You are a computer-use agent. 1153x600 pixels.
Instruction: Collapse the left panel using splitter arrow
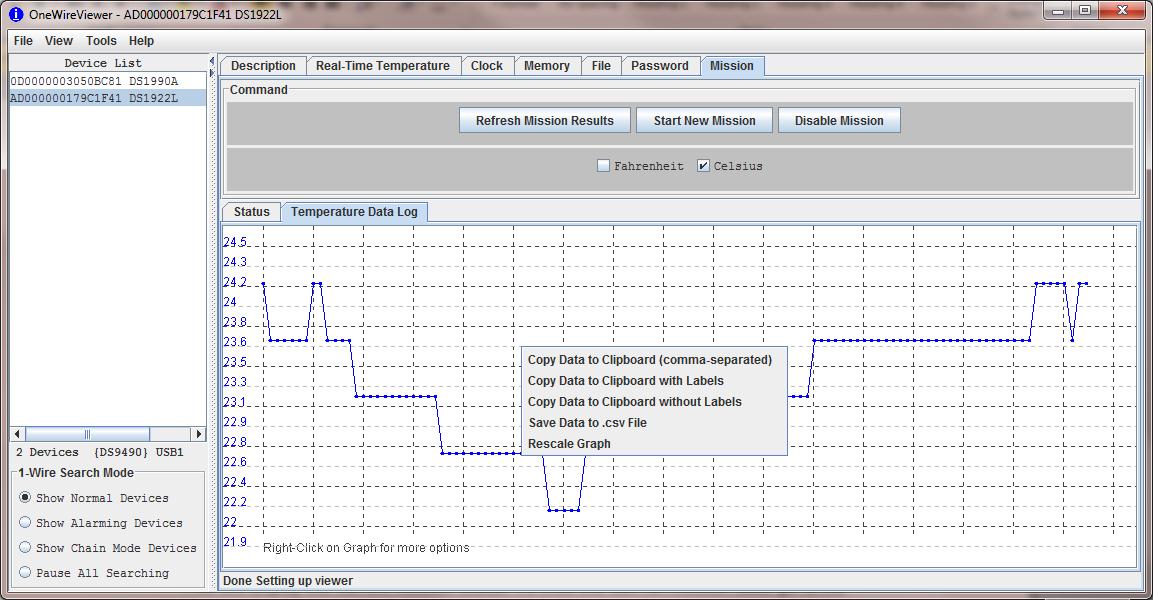point(212,61)
